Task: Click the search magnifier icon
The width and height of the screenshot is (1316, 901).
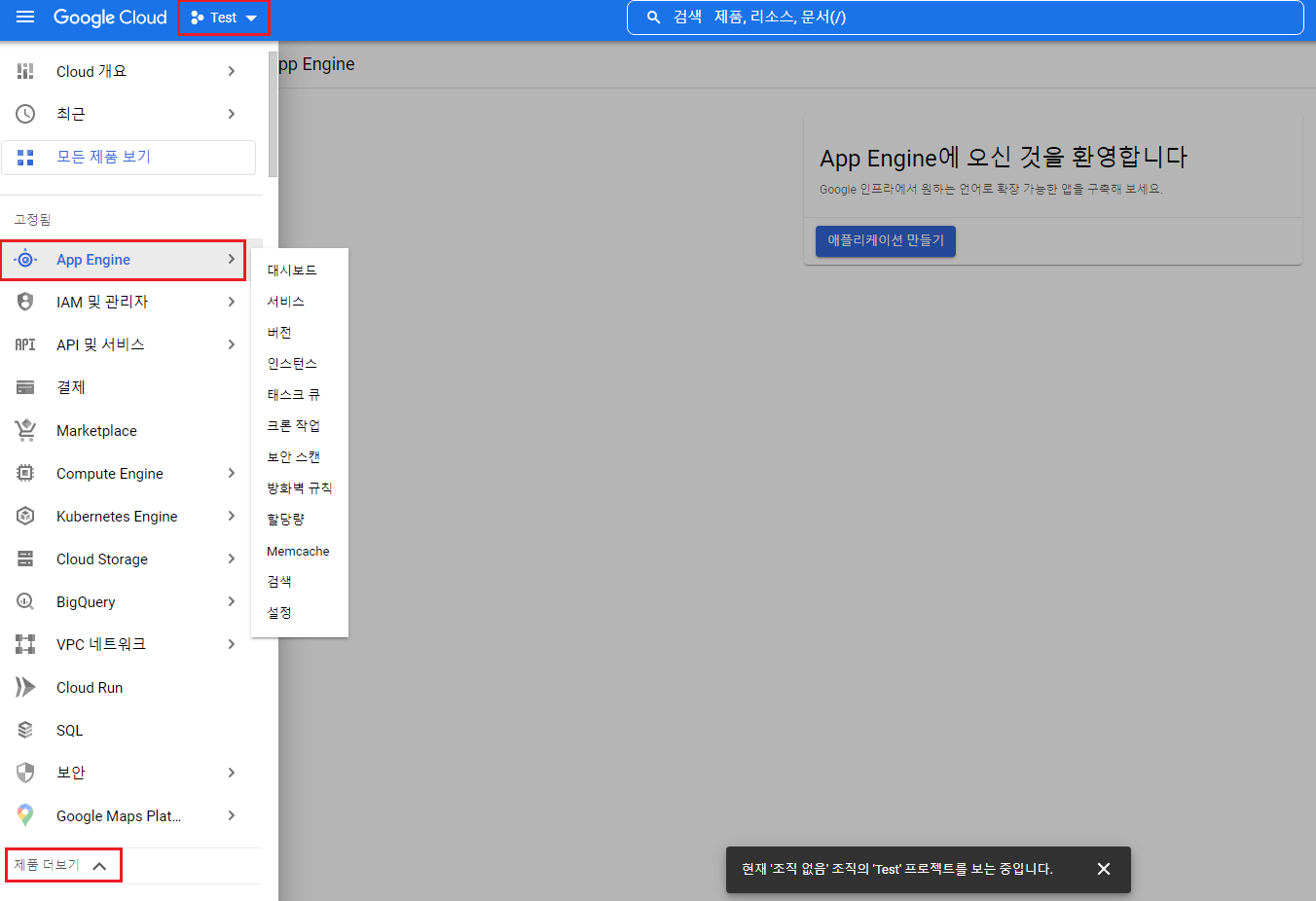Action: pyautogui.click(x=653, y=18)
